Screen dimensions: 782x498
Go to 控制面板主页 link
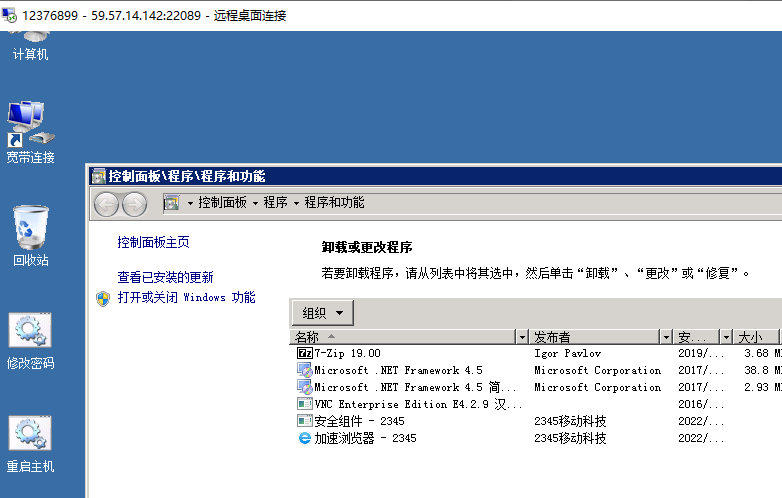tap(154, 243)
